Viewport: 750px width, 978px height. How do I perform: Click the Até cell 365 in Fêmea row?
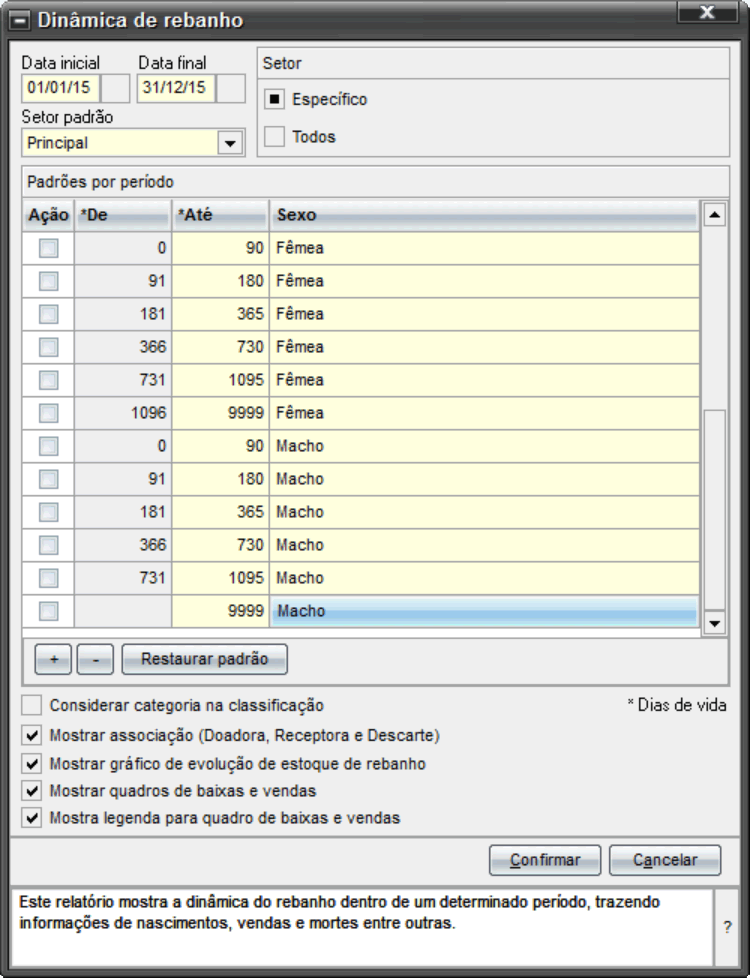tap(221, 314)
